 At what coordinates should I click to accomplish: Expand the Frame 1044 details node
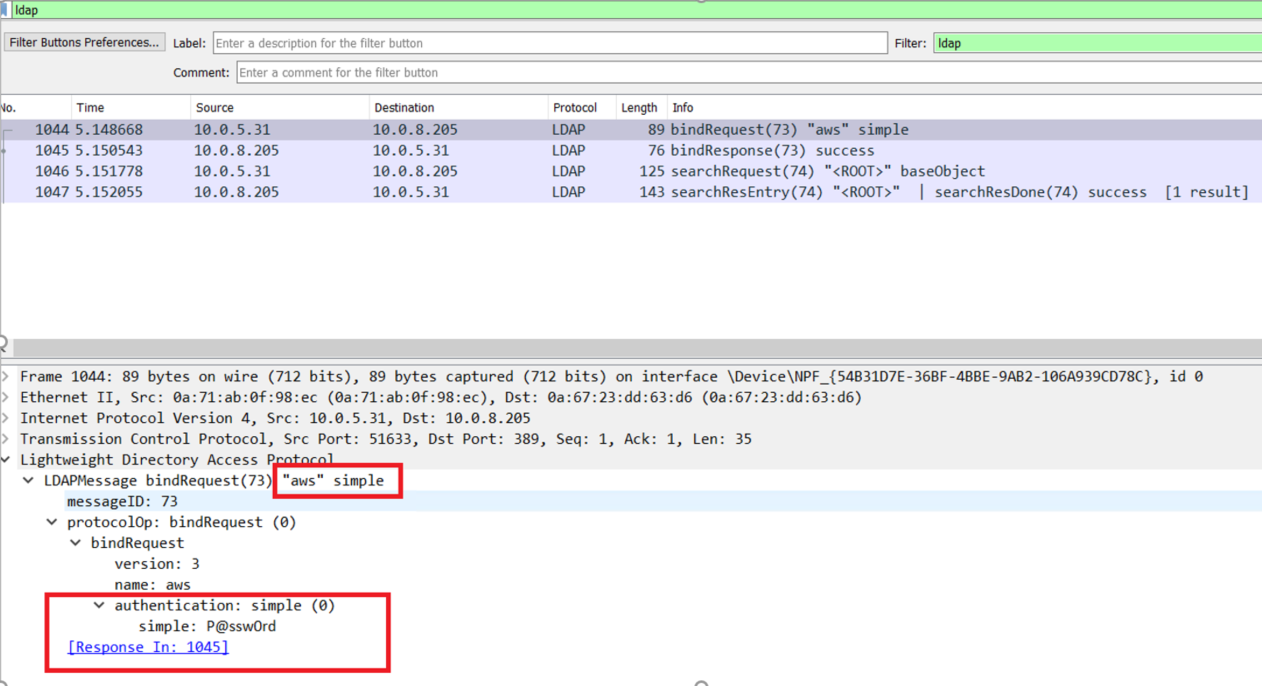pyautogui.click(x=7, y=377)
